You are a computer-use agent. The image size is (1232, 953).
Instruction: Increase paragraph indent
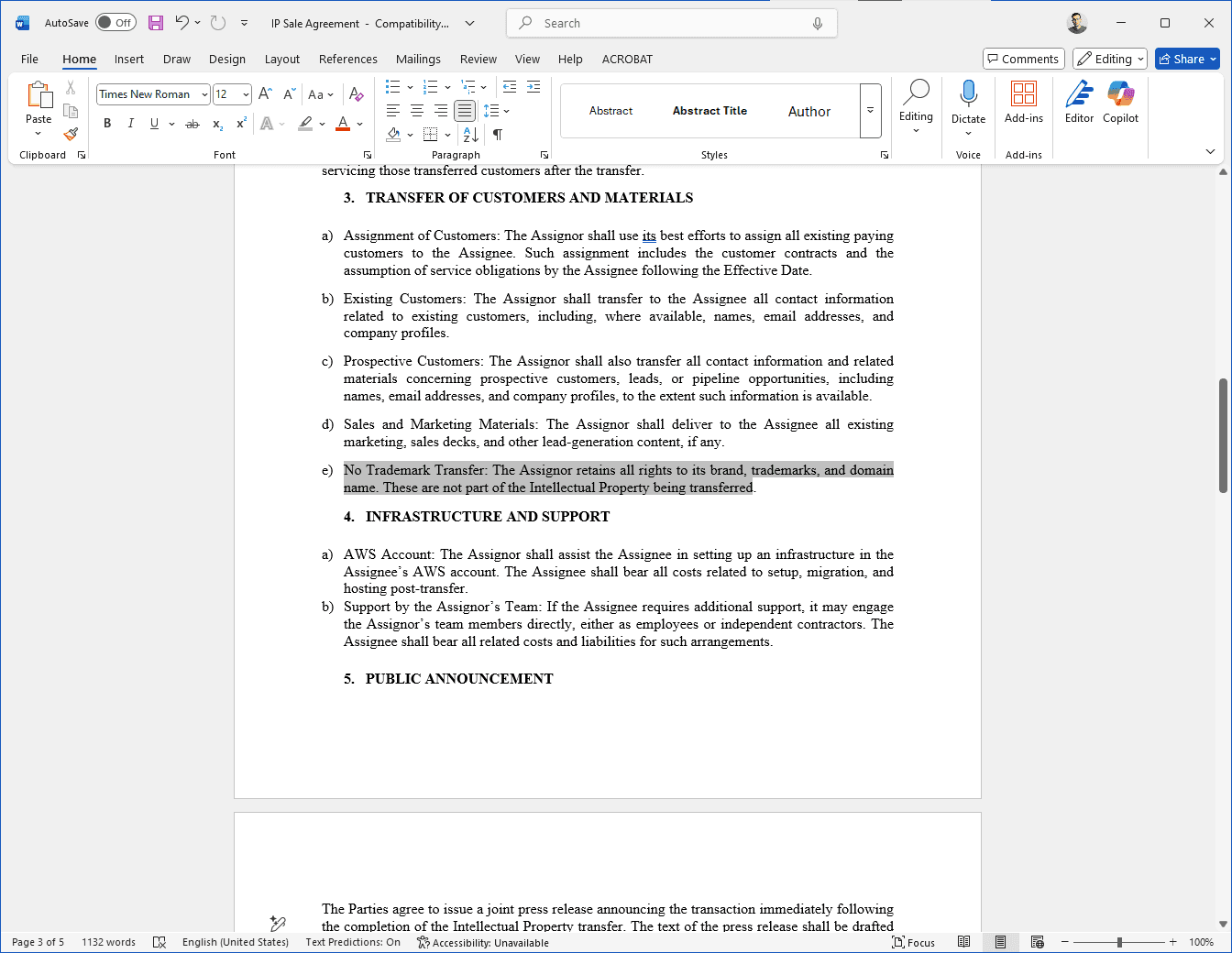tap(533, 87)
